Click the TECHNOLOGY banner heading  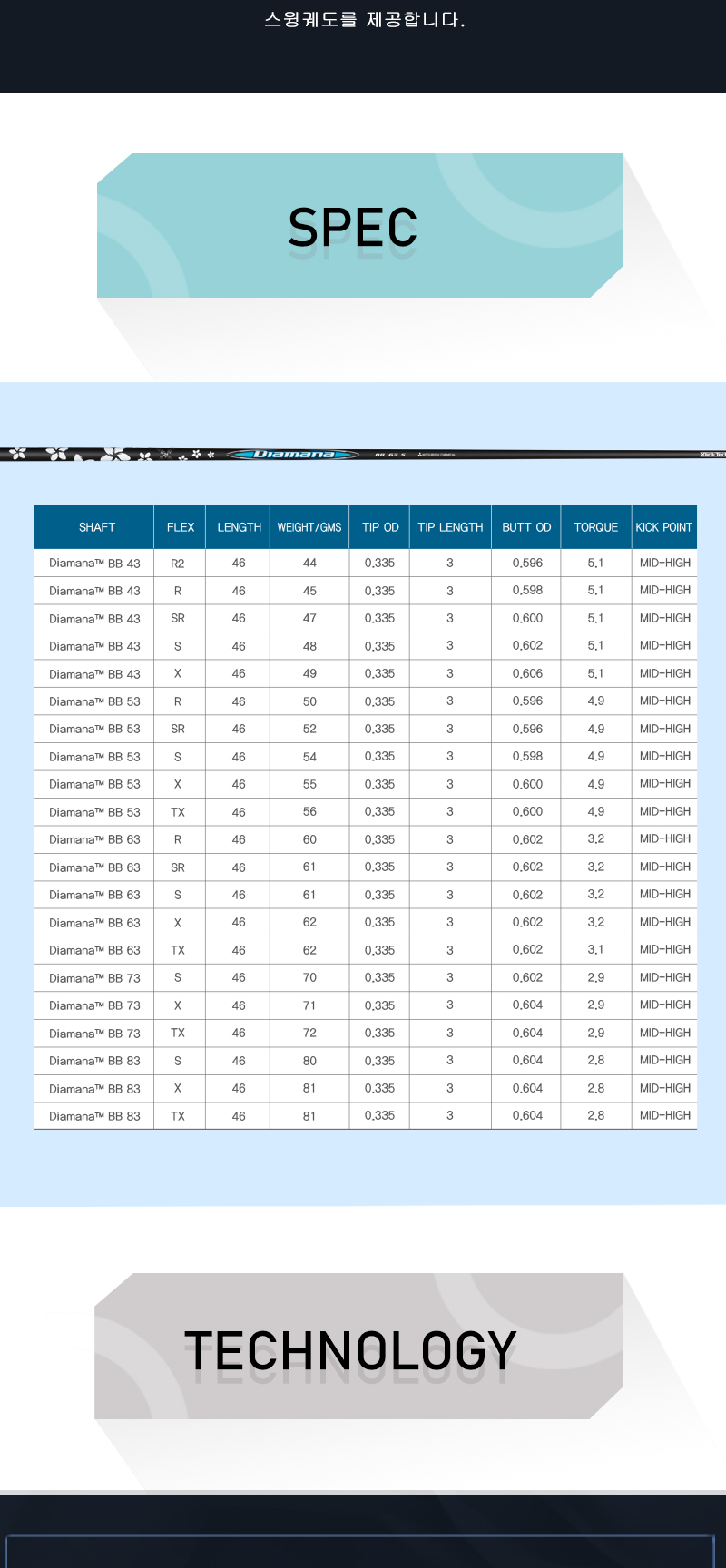[350, 1350]
